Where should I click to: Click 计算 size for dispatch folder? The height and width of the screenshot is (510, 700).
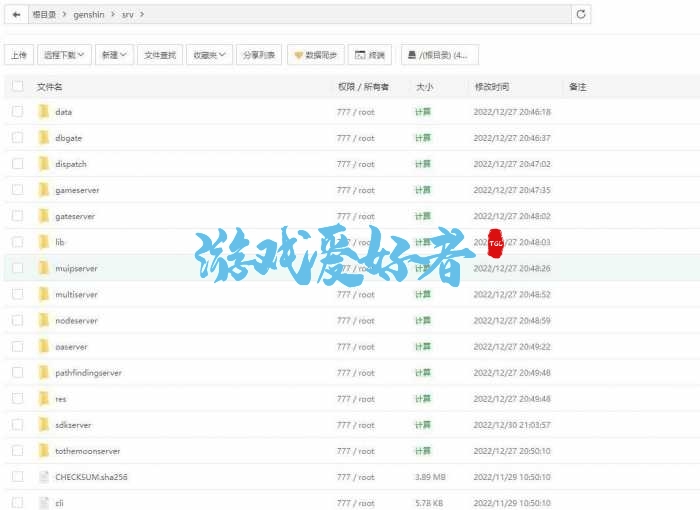(x=423, y=164)
